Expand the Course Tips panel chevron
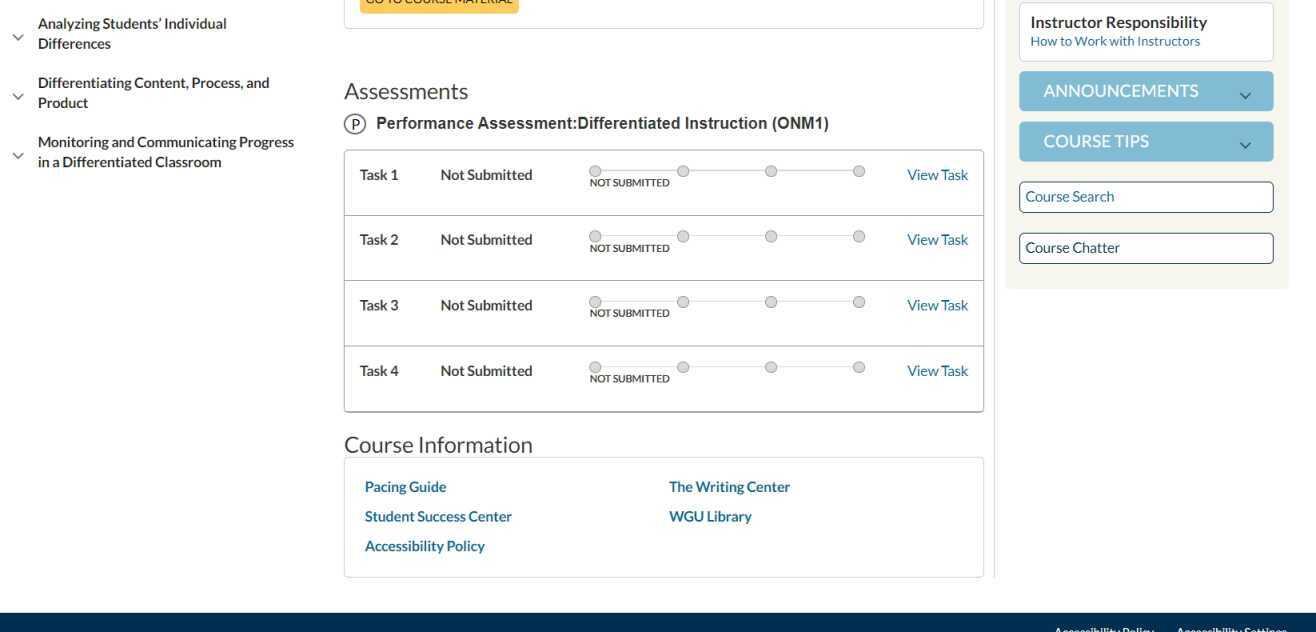The height and width of the screenshot is (632, 1316). (1245, 145)
